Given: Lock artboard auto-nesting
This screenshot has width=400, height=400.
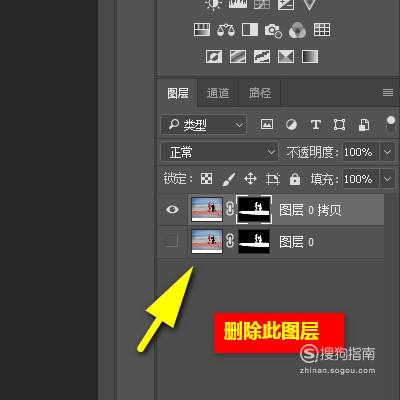Looking at the screenshot, I should coord(273,179).
